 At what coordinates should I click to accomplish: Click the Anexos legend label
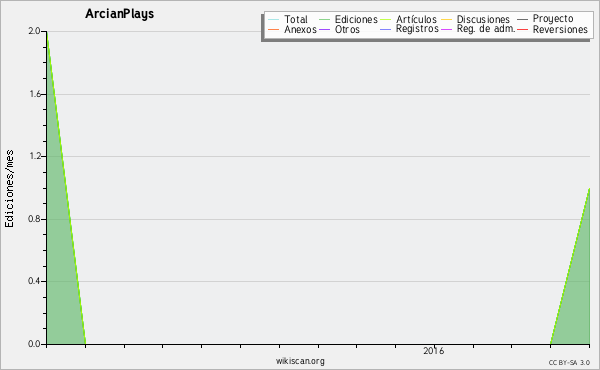300,29
